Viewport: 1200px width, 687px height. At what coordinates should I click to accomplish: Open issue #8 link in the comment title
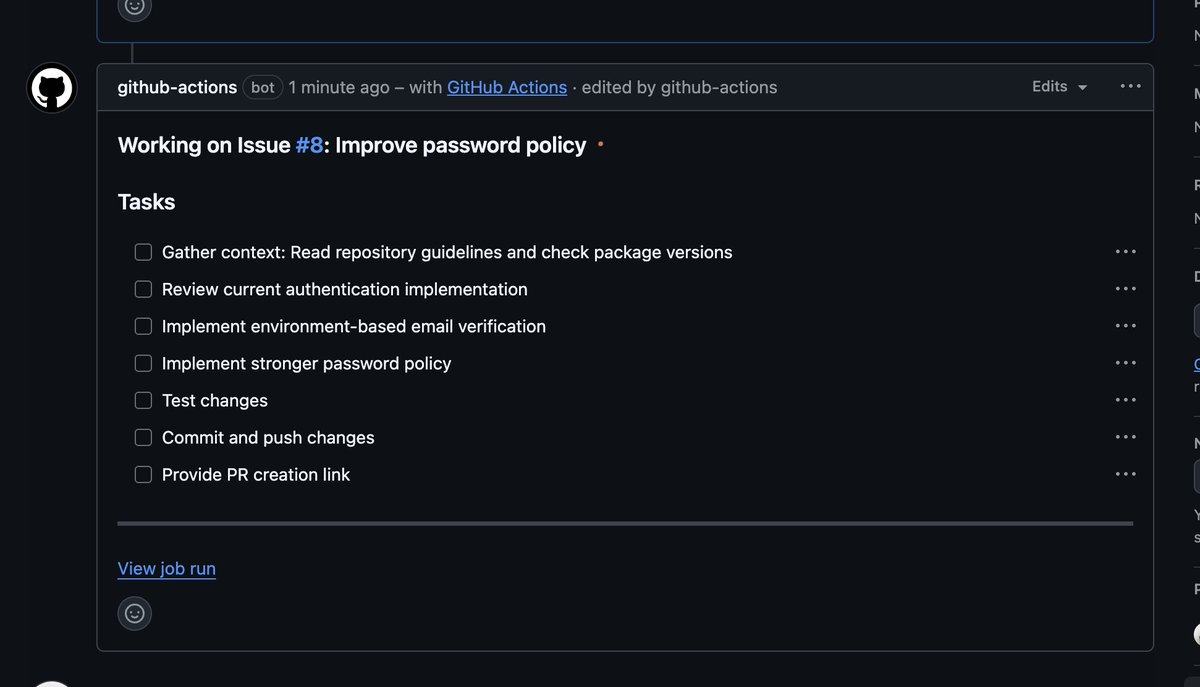[x=308, y=145]
